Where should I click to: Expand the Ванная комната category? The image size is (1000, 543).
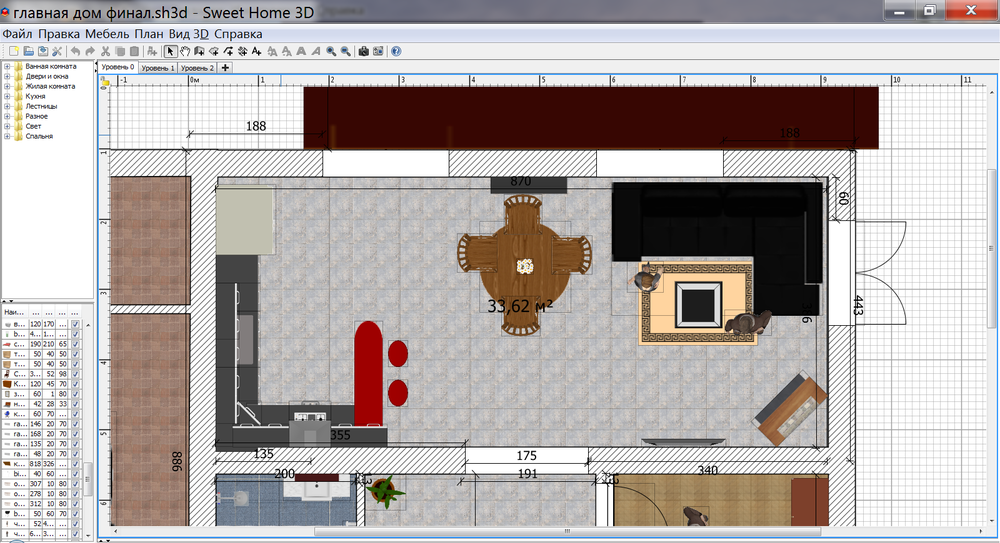tap(7, 67)
